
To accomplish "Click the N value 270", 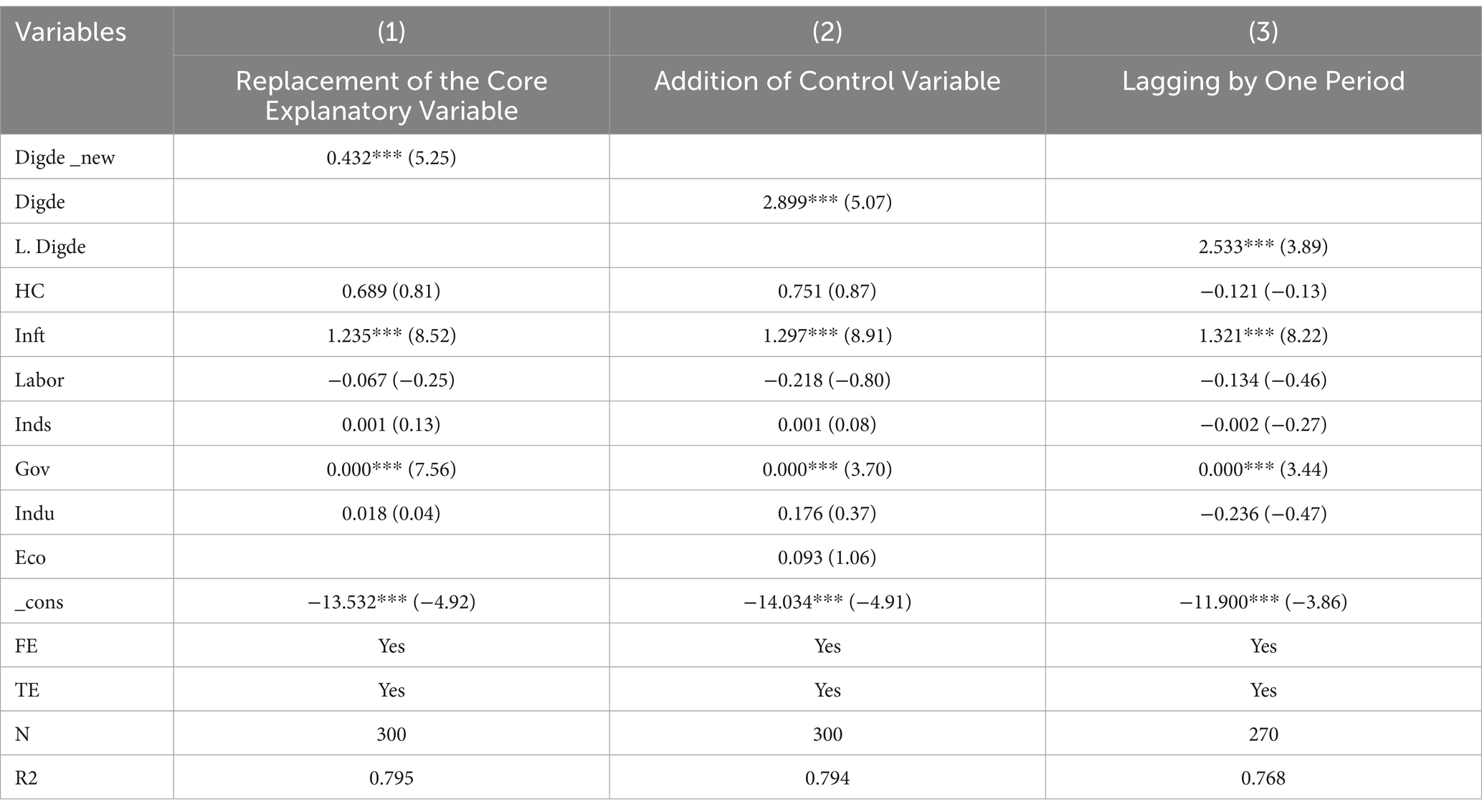I will (1263, 734).
